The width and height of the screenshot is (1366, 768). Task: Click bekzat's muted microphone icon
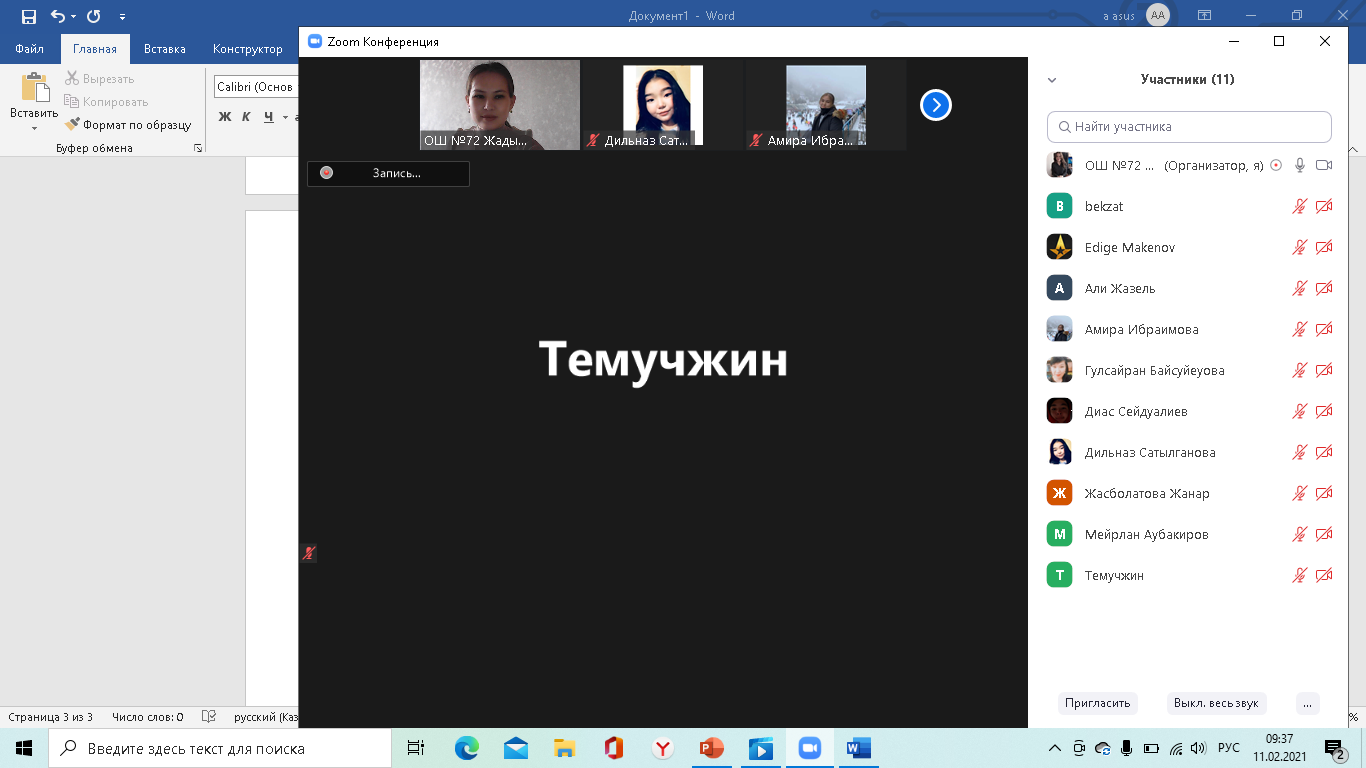click(x=1300, y=206)
